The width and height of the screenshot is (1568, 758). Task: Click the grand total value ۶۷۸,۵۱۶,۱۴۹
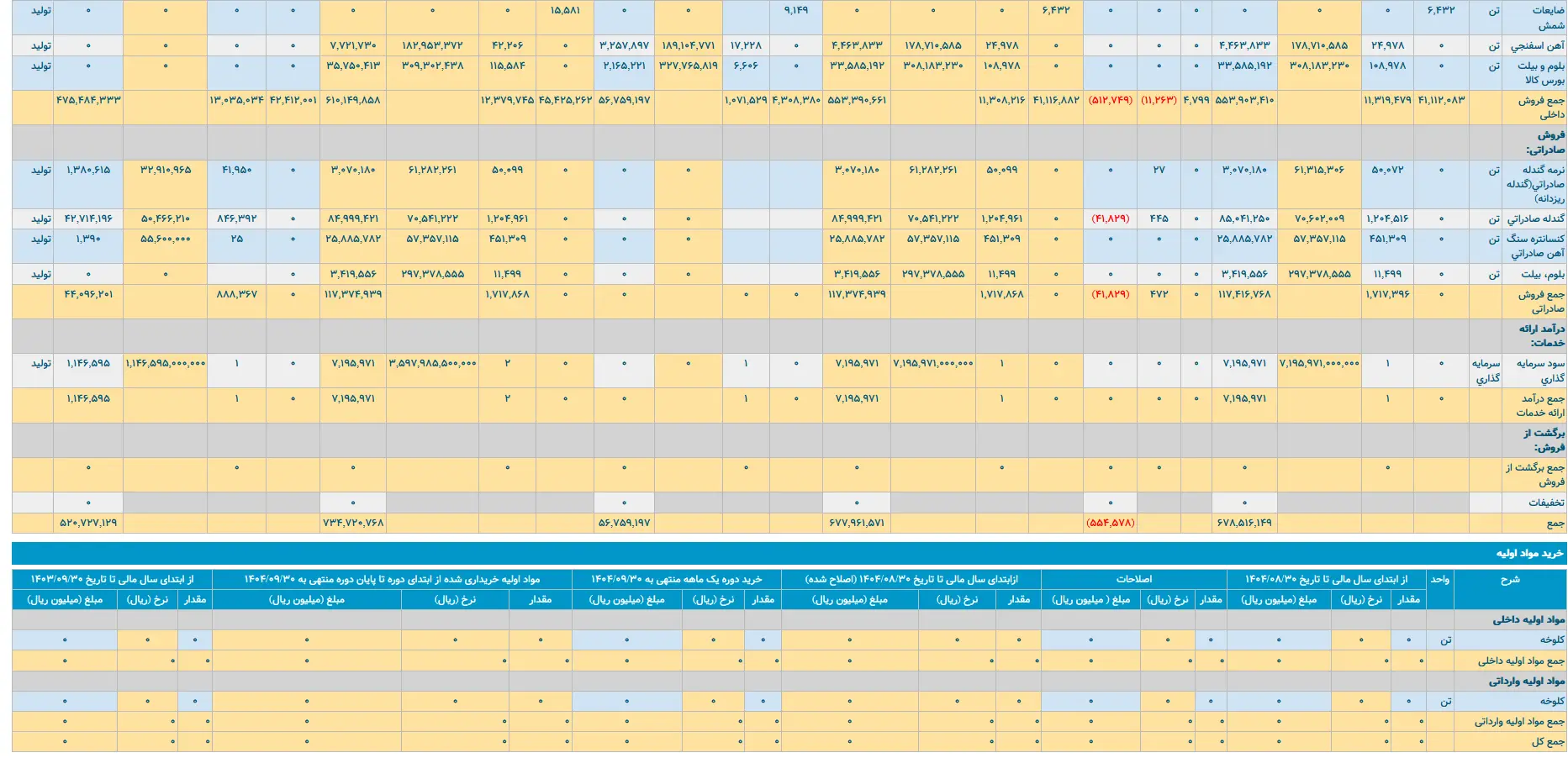(x=1243, y=523)
